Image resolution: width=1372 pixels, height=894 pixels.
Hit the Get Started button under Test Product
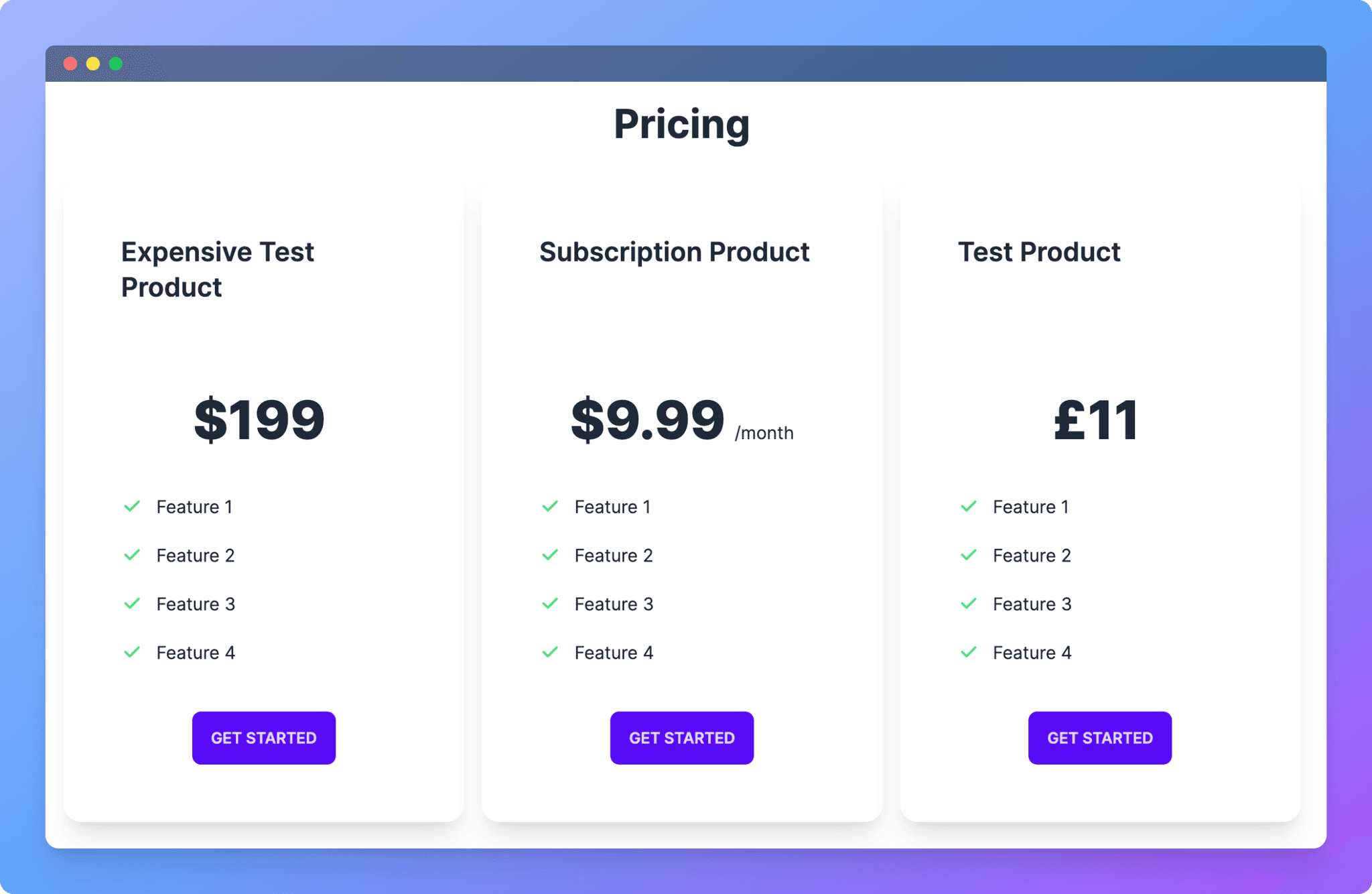[1099, 737]
